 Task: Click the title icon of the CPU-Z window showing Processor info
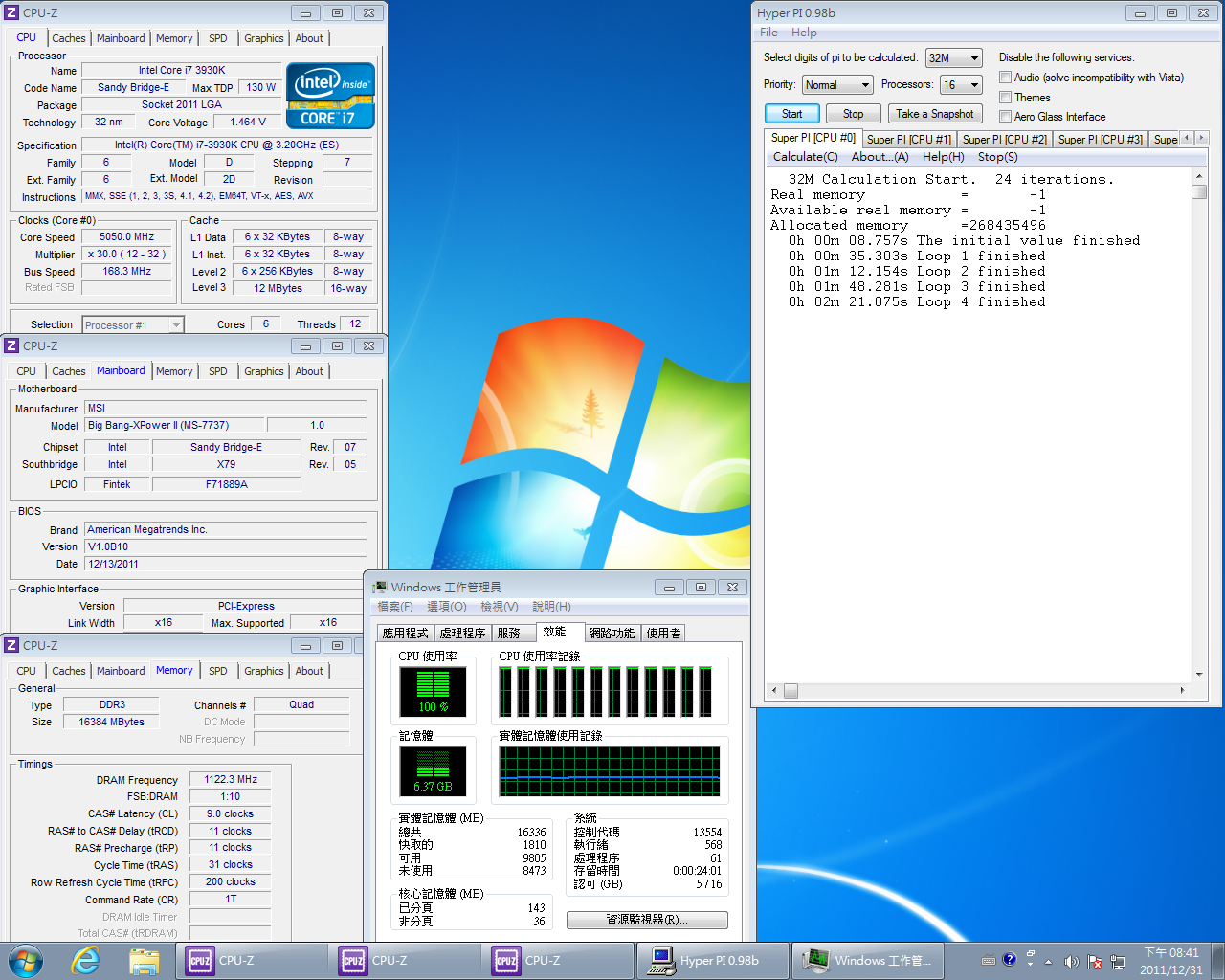(x=11, y=12)
